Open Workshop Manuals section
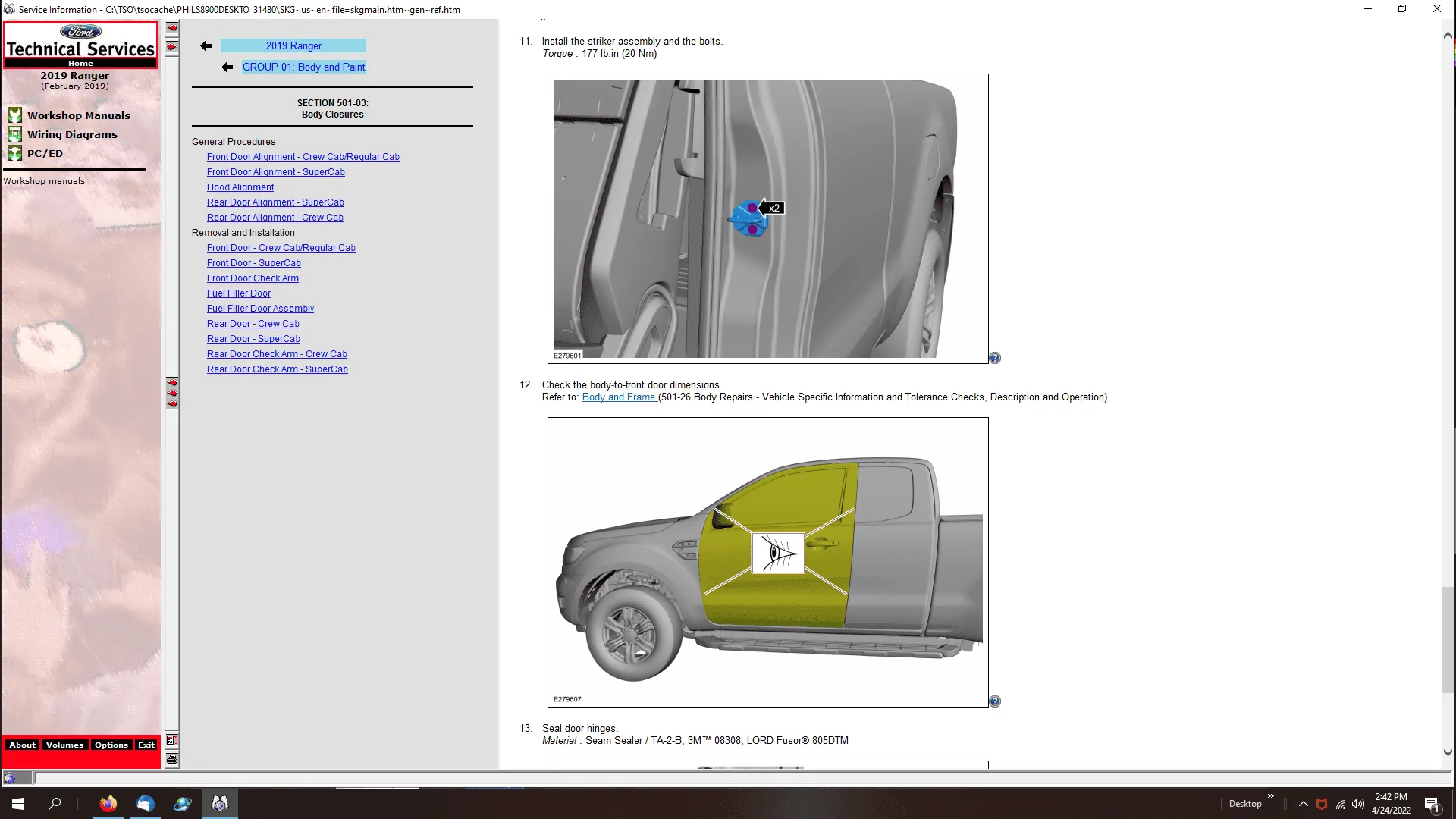 79,115
